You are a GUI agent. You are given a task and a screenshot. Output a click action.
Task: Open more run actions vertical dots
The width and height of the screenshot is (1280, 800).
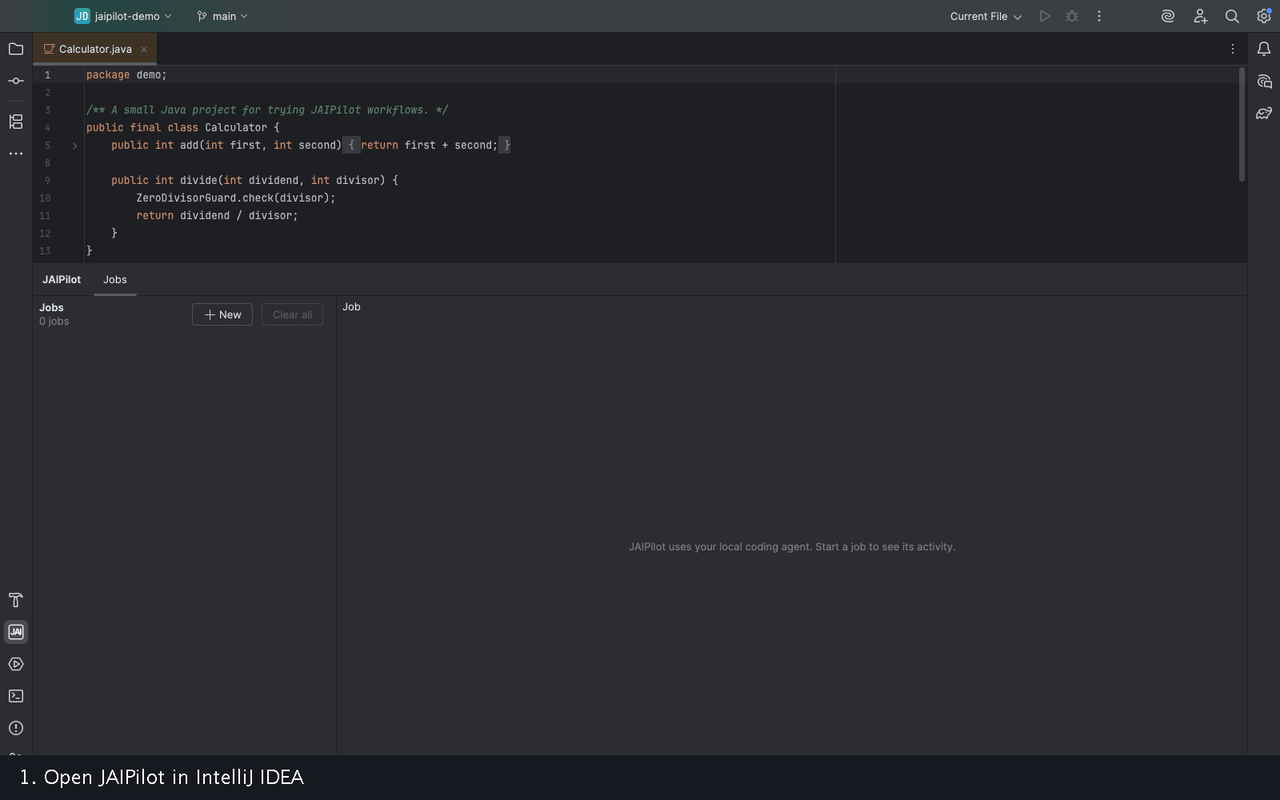(x=1099, y=16)
